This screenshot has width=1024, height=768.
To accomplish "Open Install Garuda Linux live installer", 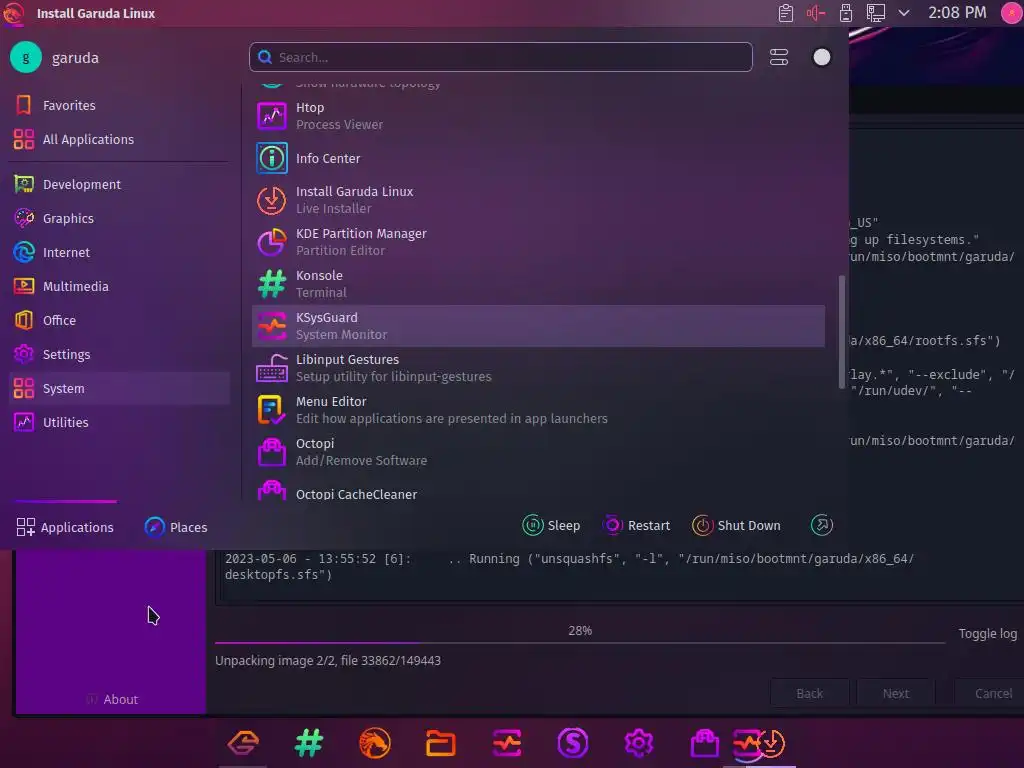I will [538, 200].
